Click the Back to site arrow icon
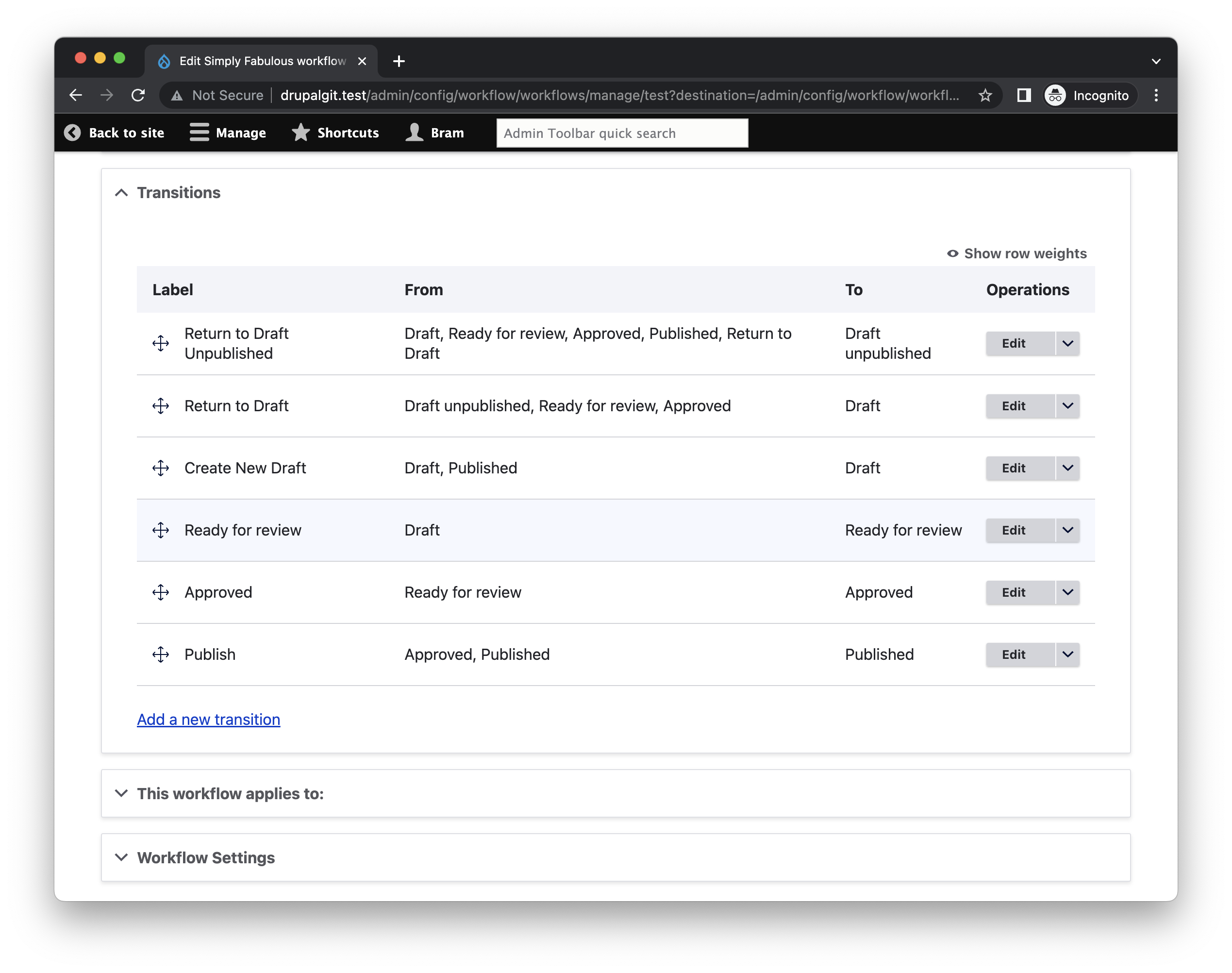 (x=73, y=133)
